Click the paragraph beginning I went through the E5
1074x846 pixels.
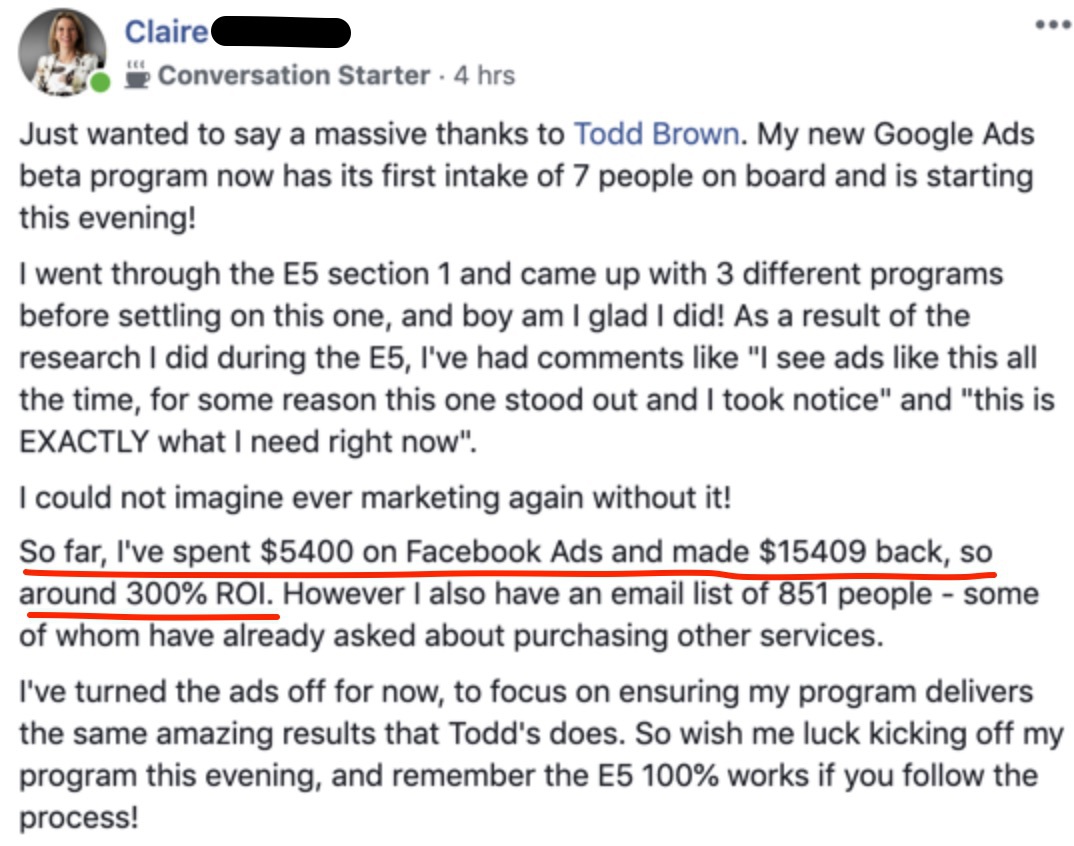(x=536, y=358)
